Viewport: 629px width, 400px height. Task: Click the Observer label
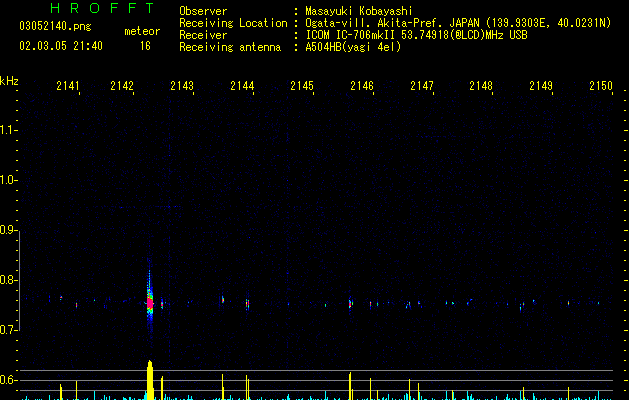(x=203, y=11)
